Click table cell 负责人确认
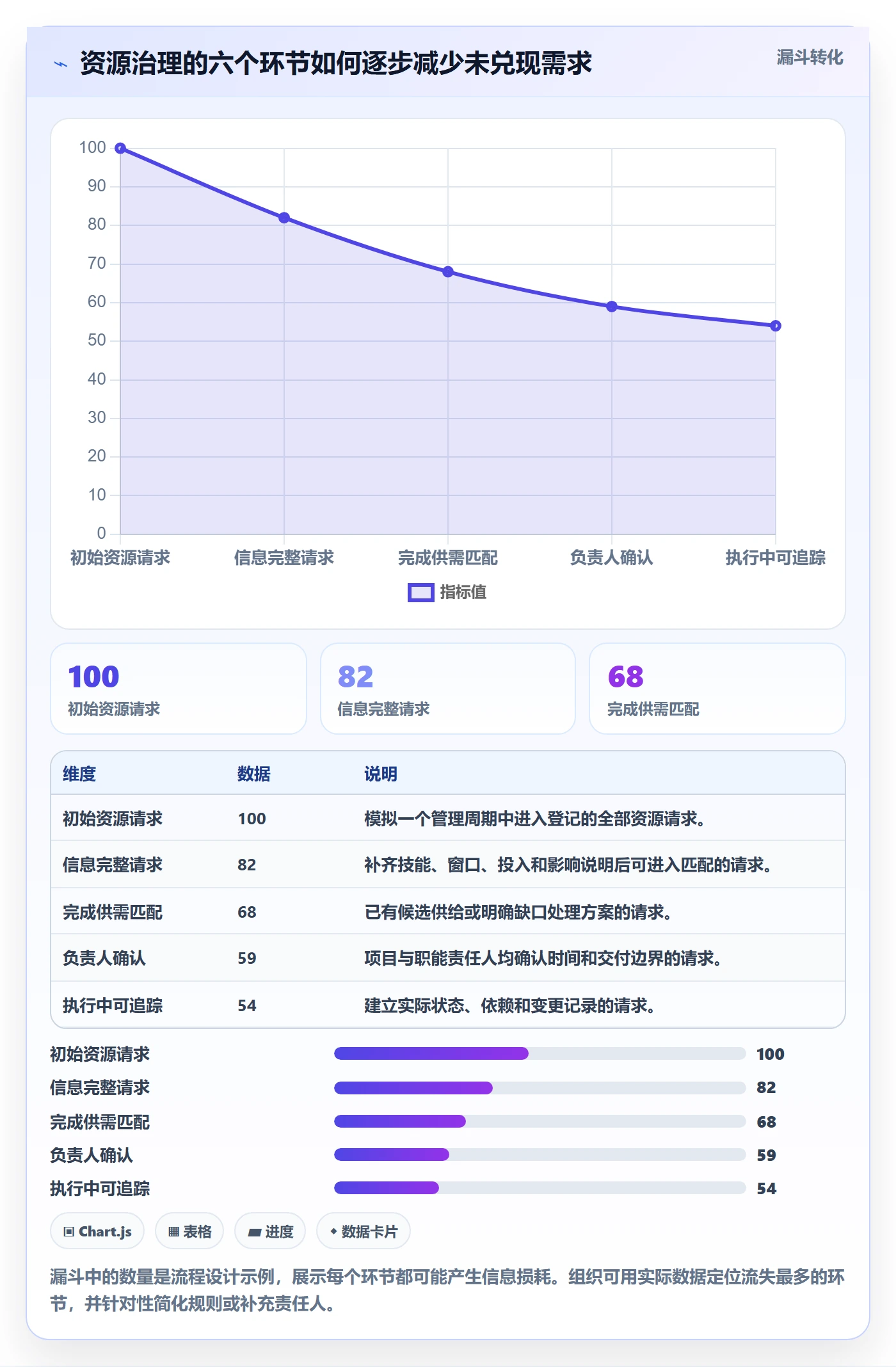Image resolution: width=896 pixels, height=1367 pixels. 104,958
